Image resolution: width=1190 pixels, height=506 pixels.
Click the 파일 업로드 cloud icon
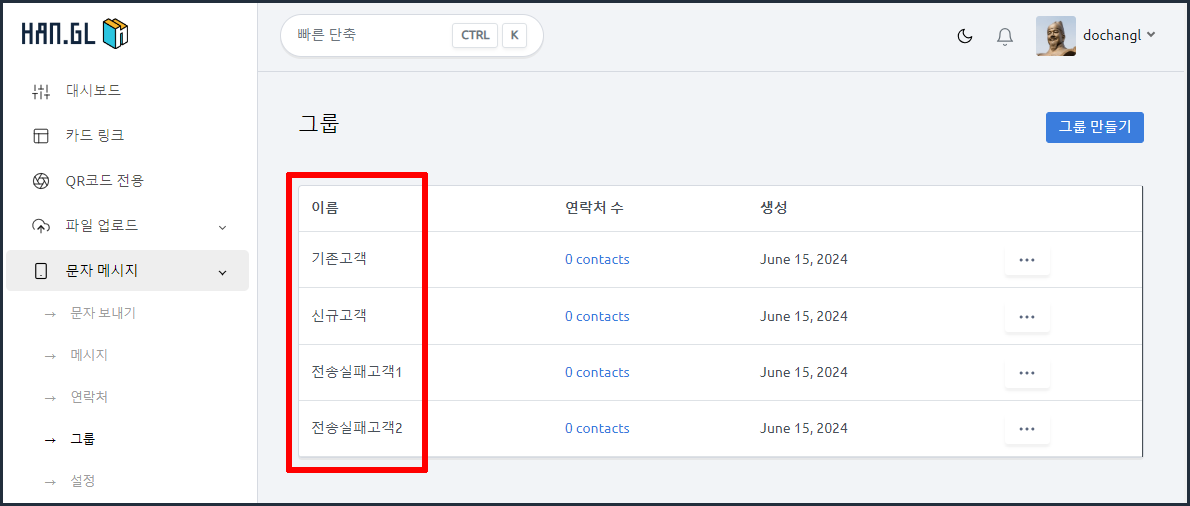tap(41, 226)
